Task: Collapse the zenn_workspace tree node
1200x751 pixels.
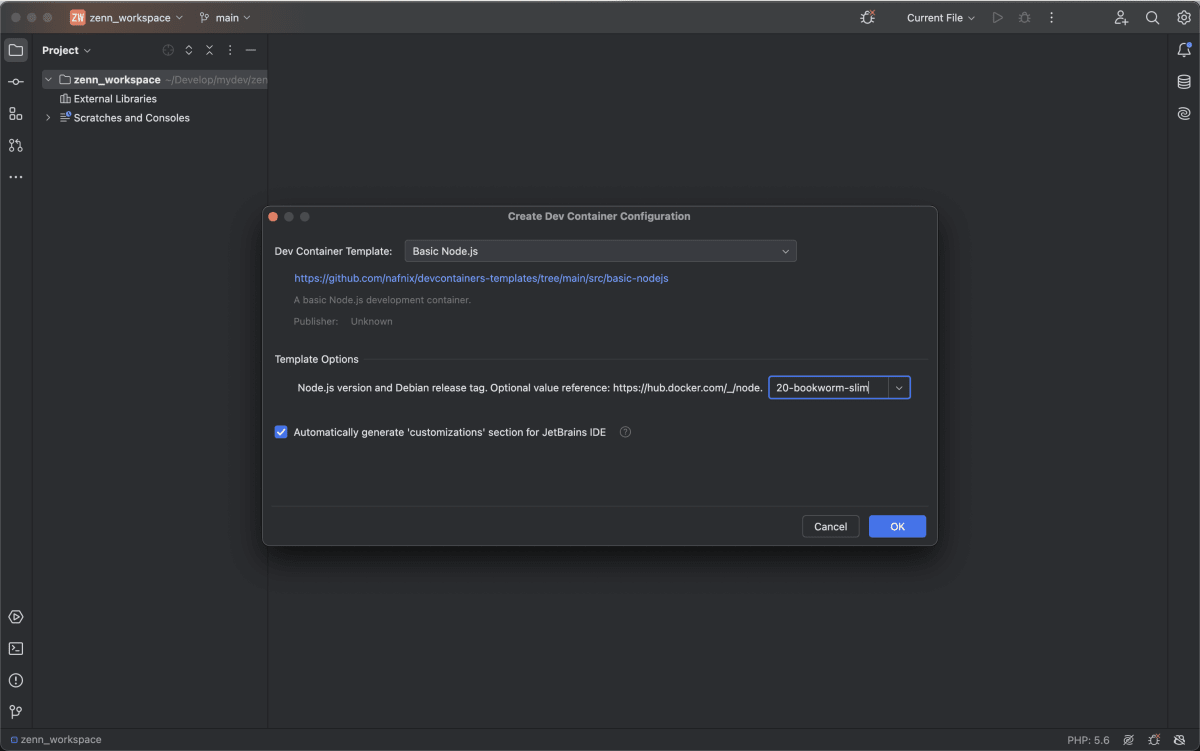Action: [x=48, y=79]
